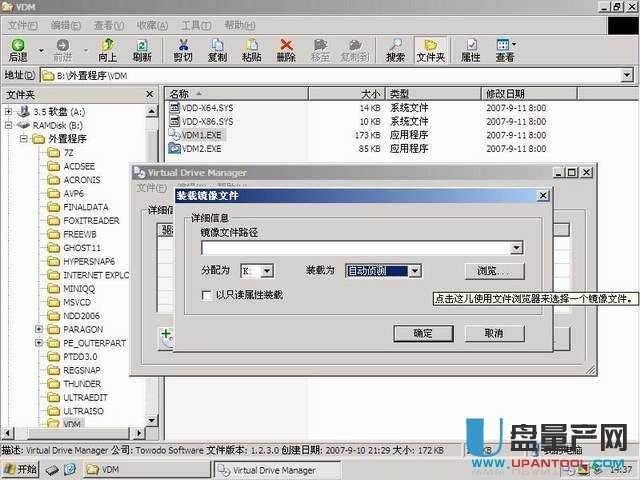Open 文件(F) menu in Virtual Drive Manager
The width and height of the screenshot is (640, 480).
(151, 188)
